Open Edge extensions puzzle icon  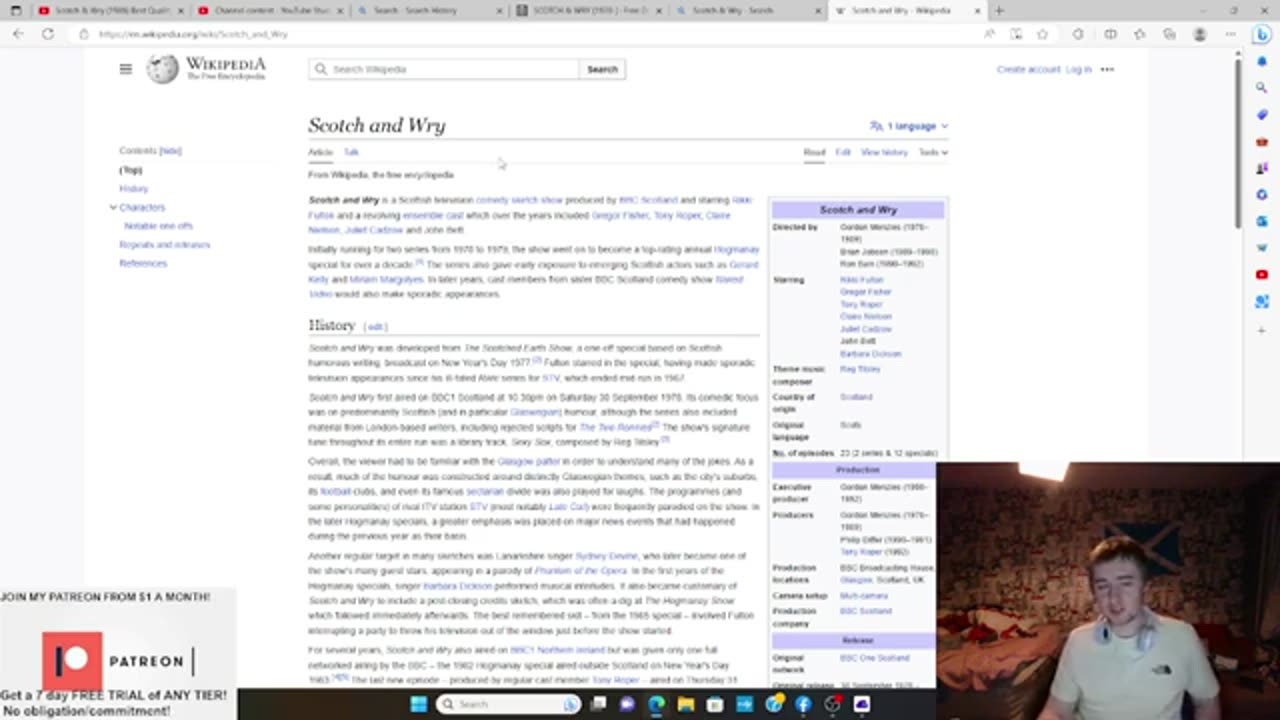[1078, 34]
